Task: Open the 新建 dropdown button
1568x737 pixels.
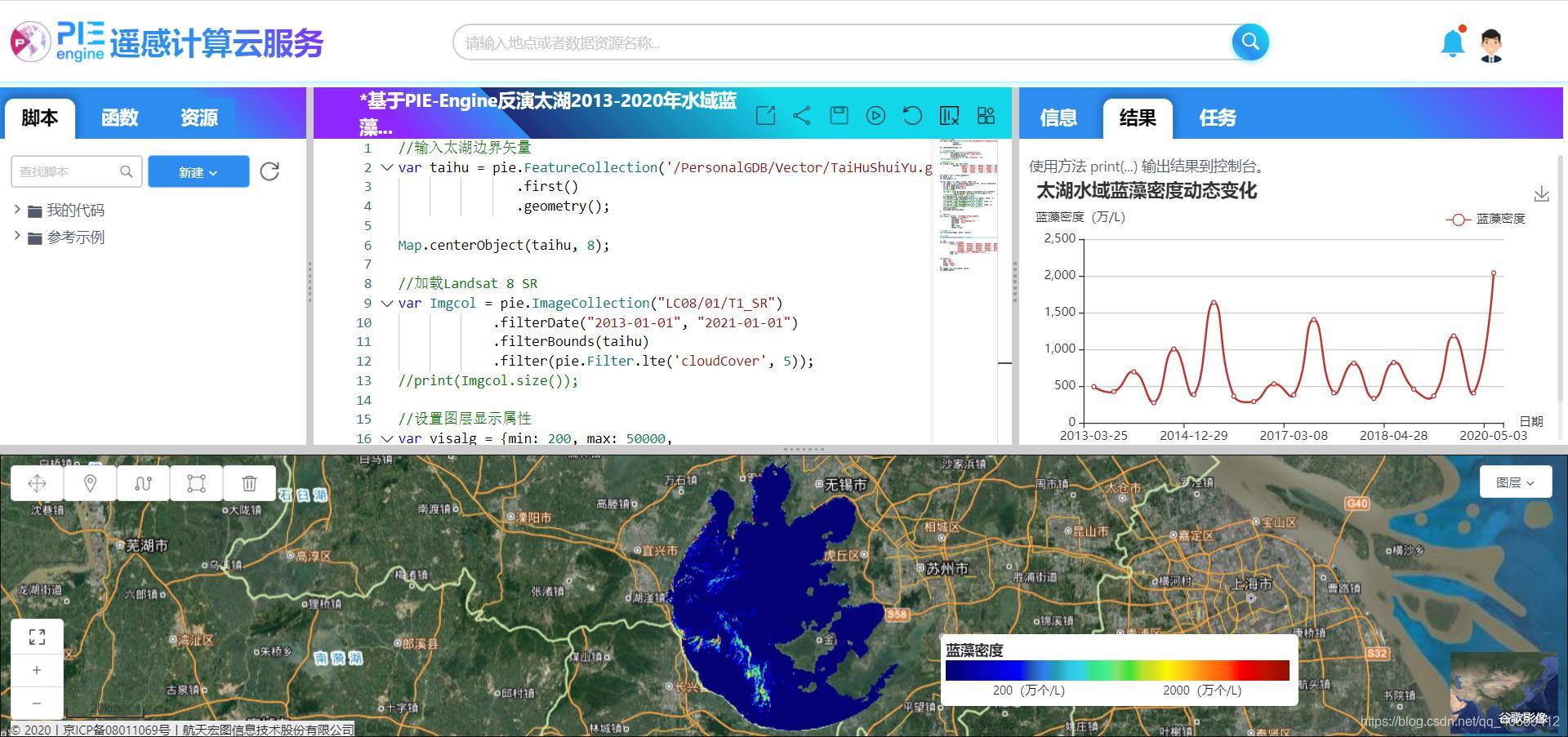Action: coord(198,171)
